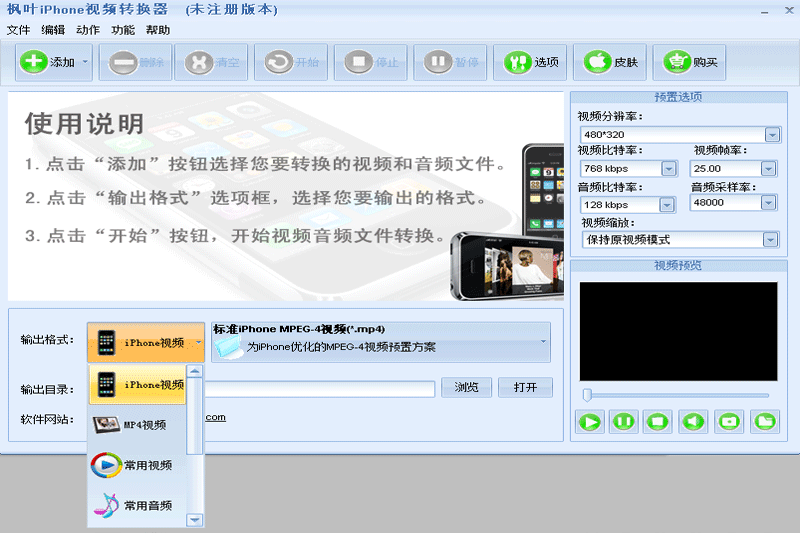Click the format list scroll down arrow
The image size is (800, 533).
click(x=194, y=520)
